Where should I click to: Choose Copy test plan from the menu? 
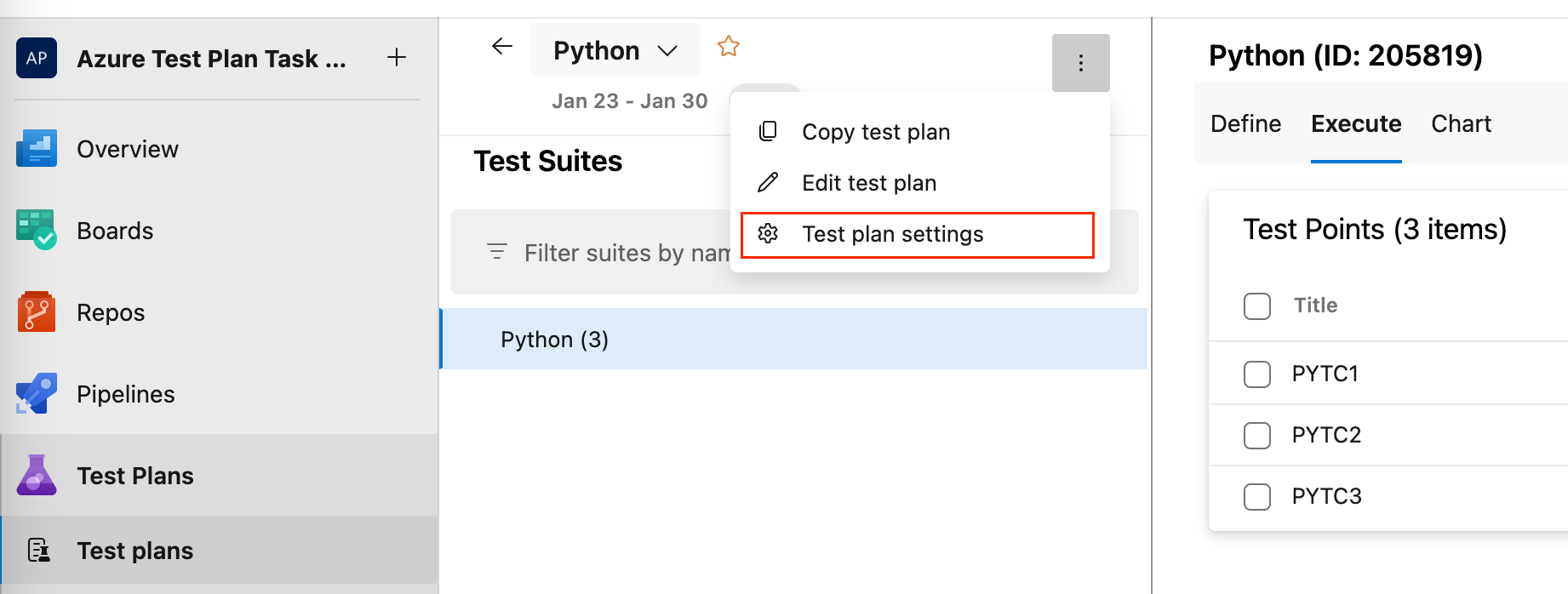coord(876,131)
